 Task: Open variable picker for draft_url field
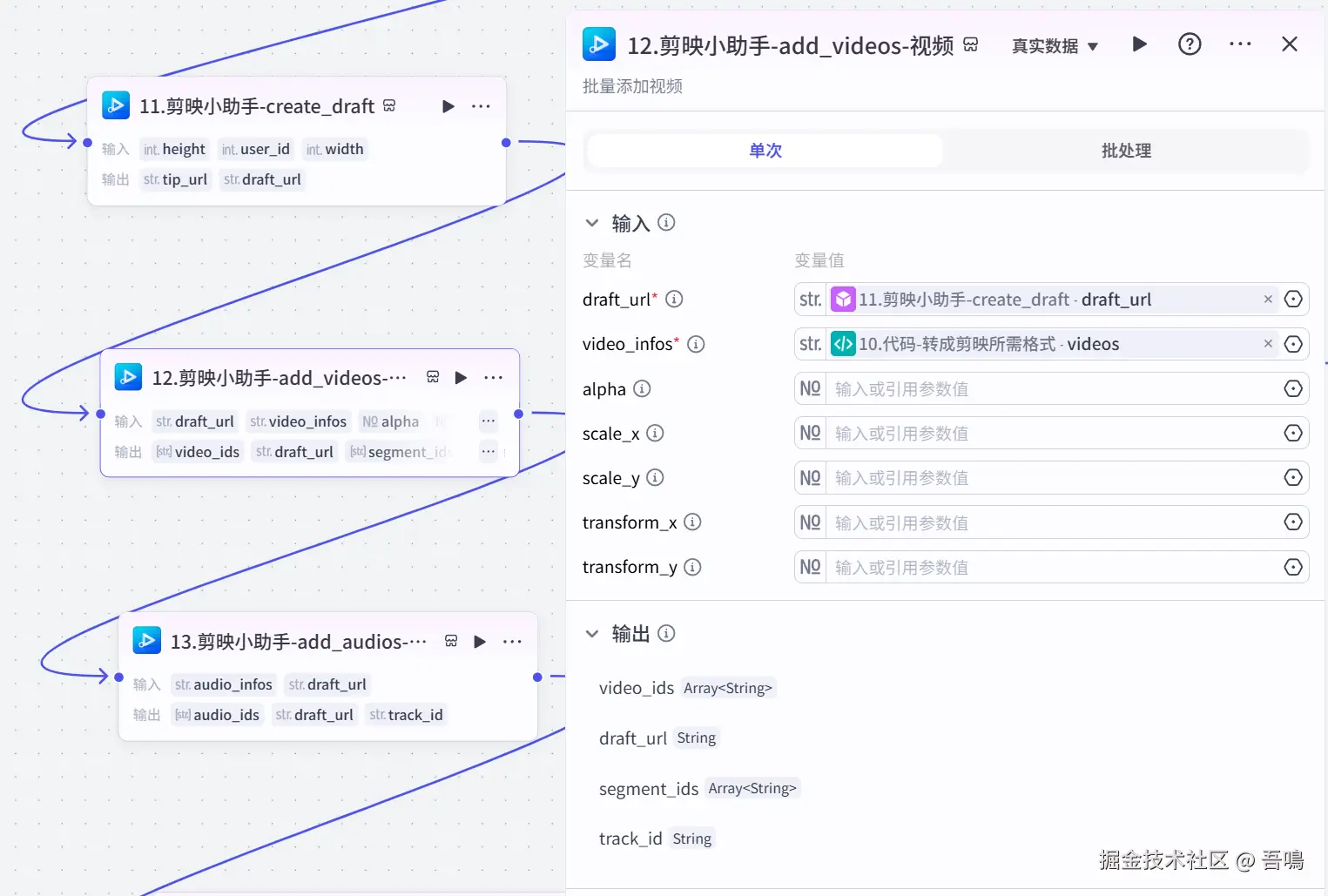[1293, 300]
